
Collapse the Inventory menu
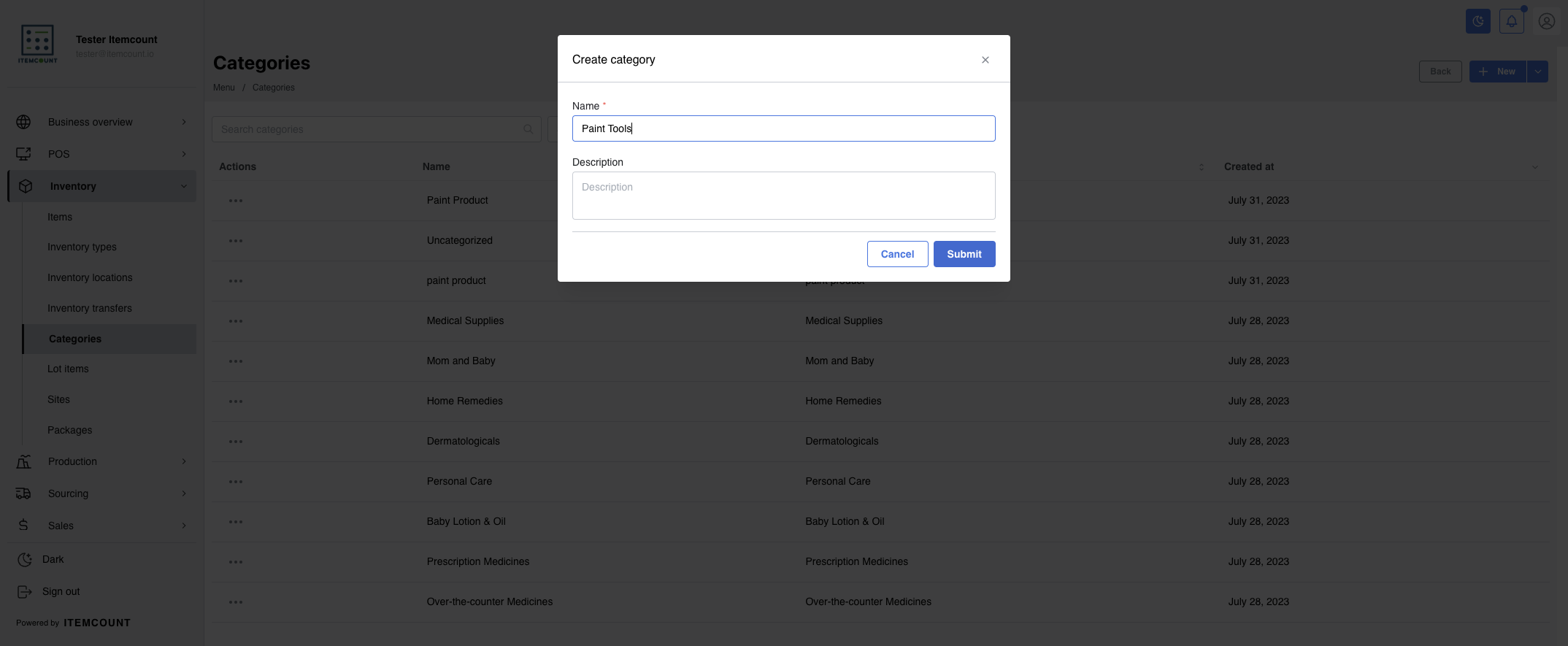click(x=102, y=186)
